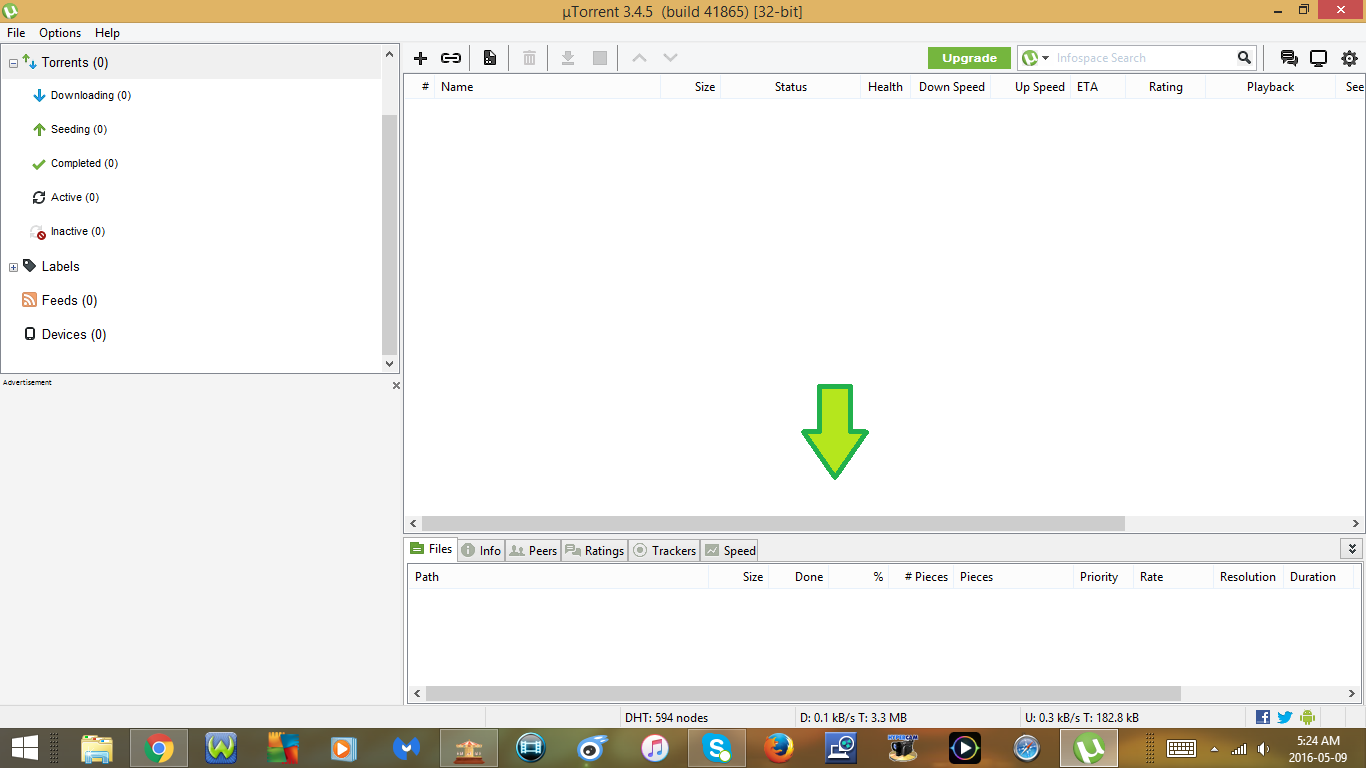Show hidden system tray icons arrow
Screen dimensions: 1366x768
(1214, 748)
